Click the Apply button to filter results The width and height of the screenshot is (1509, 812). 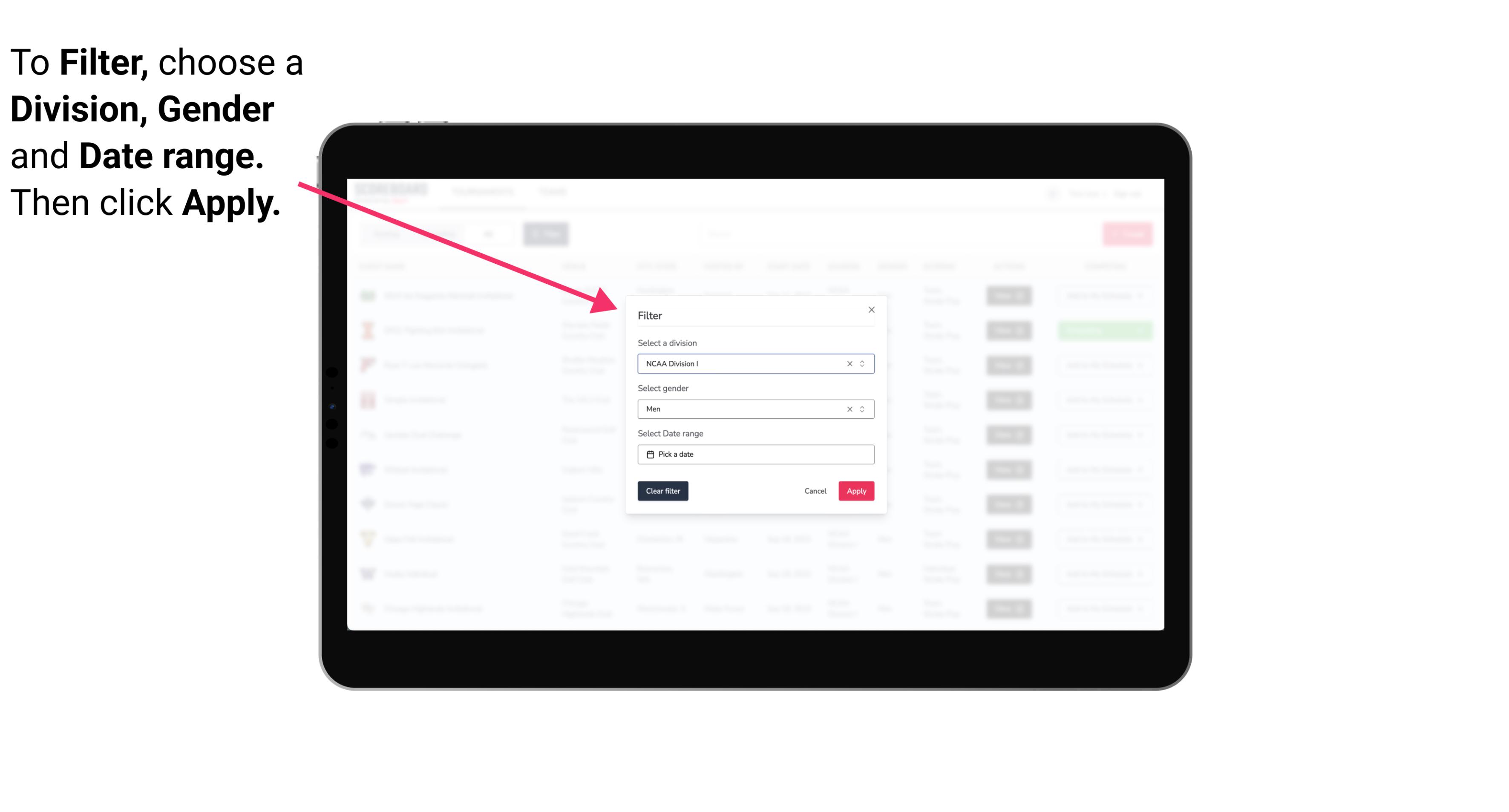855,491
